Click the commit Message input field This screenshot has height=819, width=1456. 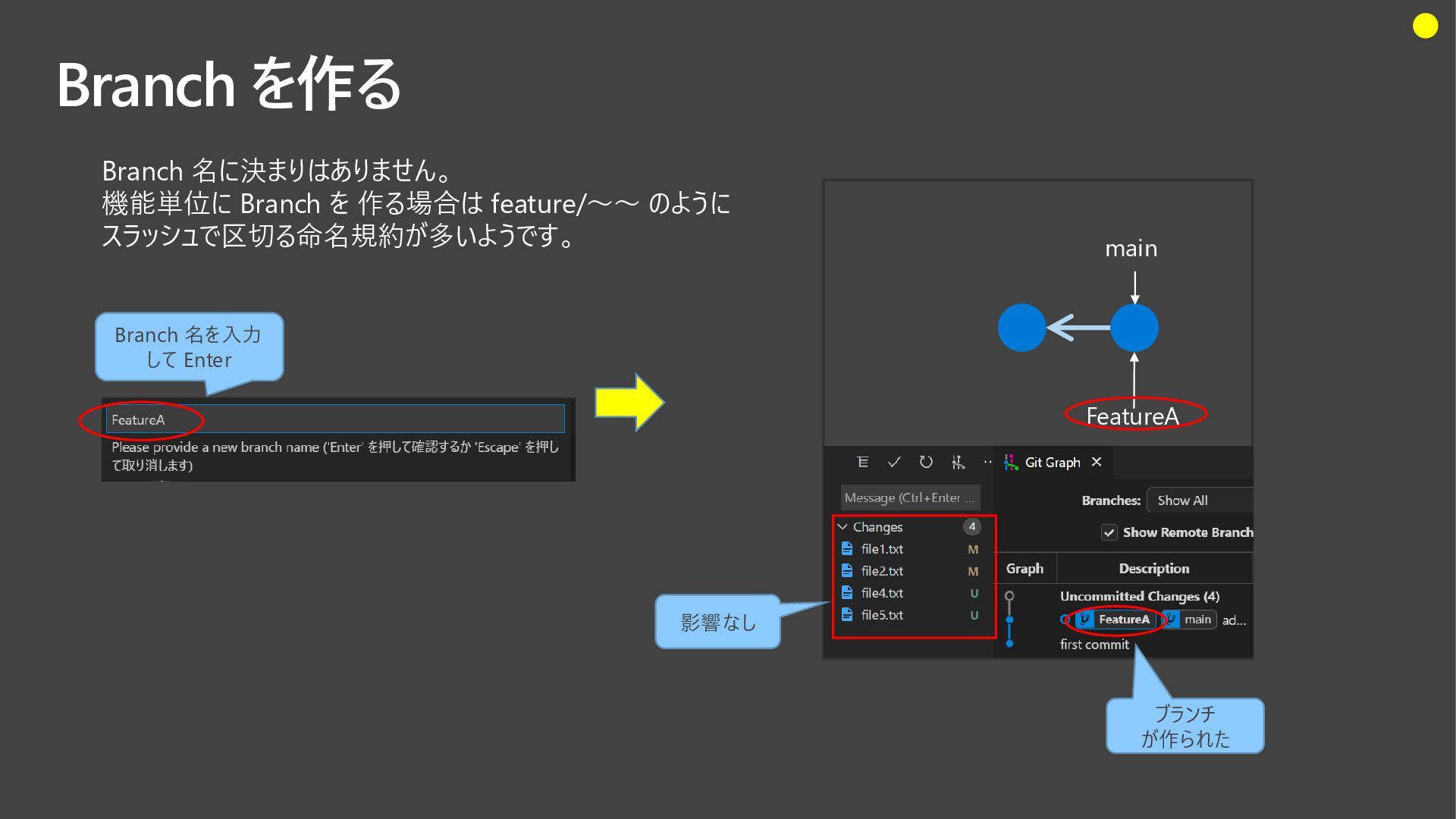(909, 497)
